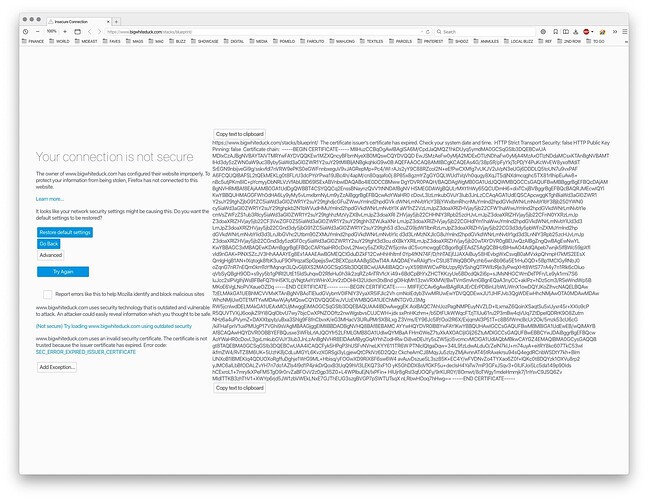Open the TO GO bookmarks folder

coord(596,41)
